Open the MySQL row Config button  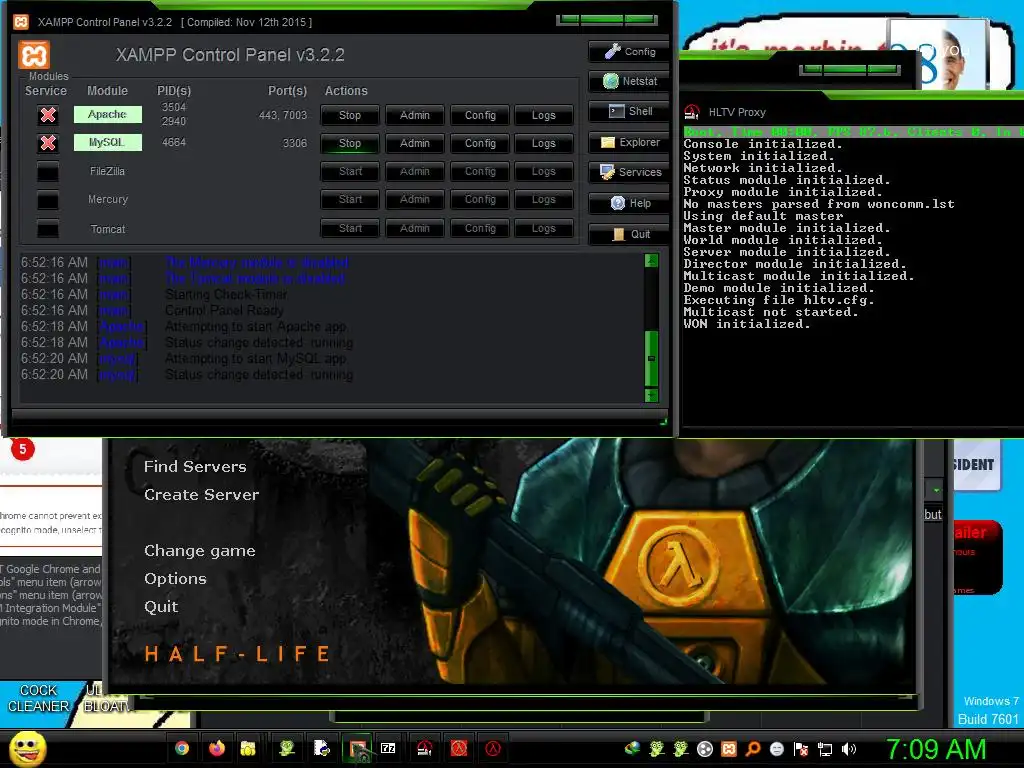tap(480, 143)
